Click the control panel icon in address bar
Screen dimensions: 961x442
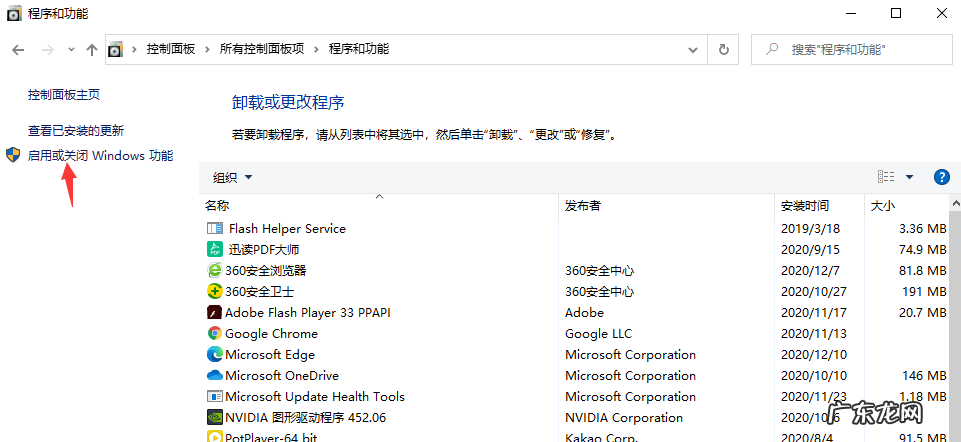pyautogui.click(x=115, y=50)
